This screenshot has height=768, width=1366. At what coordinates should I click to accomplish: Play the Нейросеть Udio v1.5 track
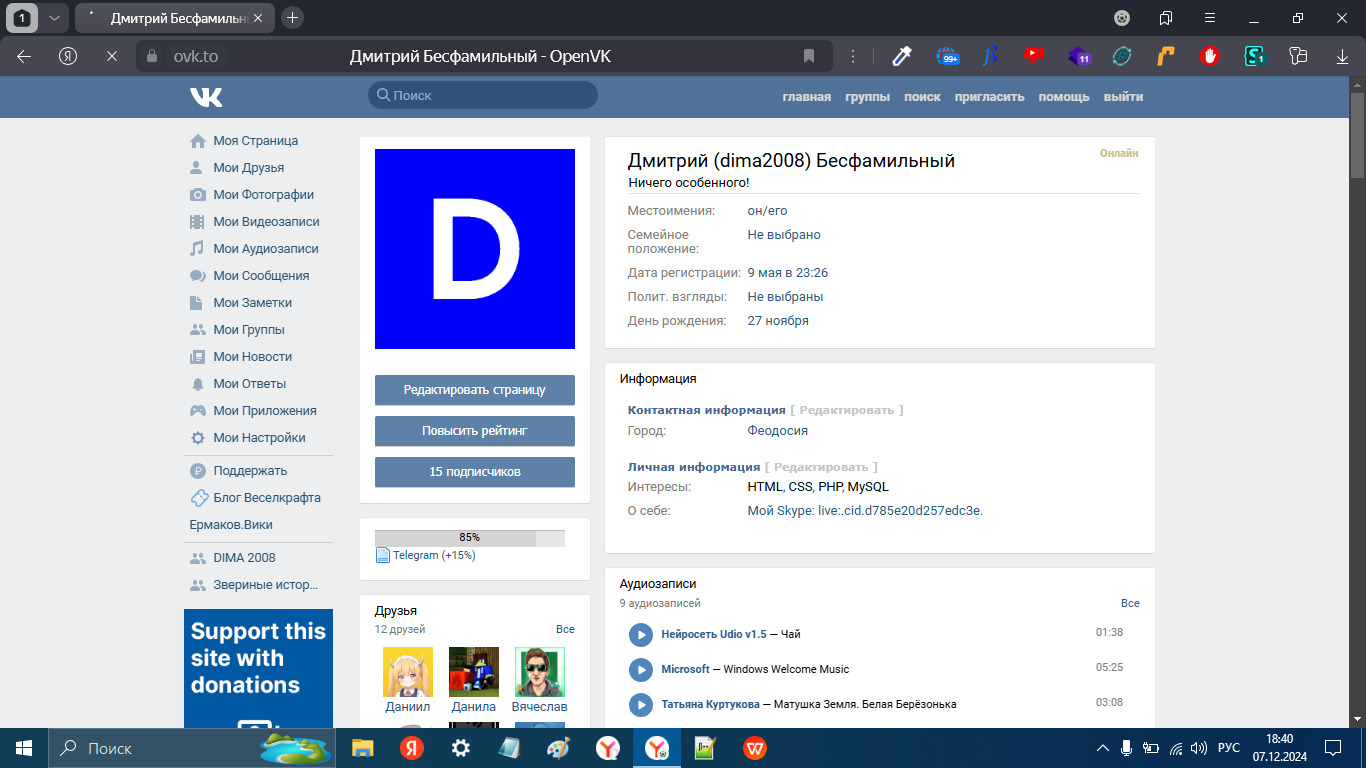[x=640, y=634]
